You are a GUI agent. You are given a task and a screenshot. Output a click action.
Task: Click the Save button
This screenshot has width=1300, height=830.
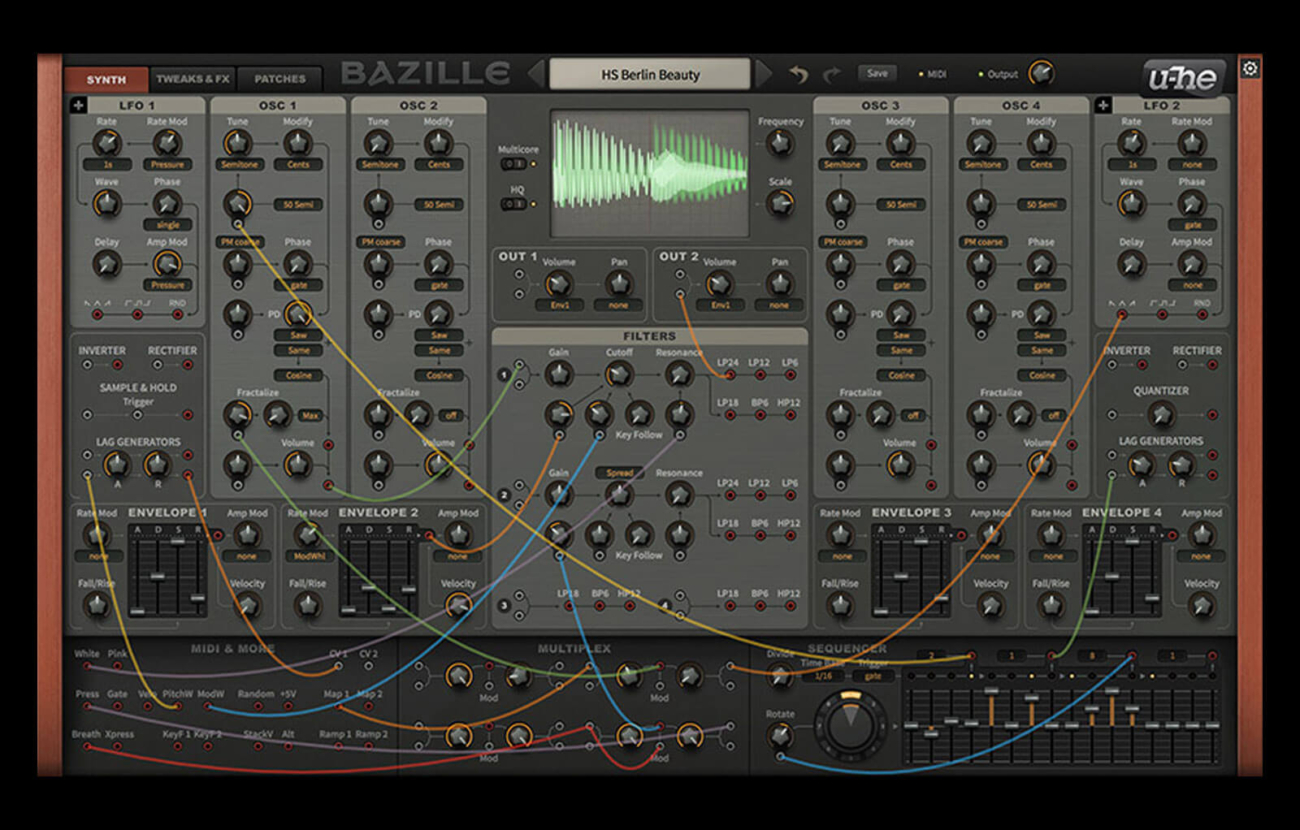[877, 73]
